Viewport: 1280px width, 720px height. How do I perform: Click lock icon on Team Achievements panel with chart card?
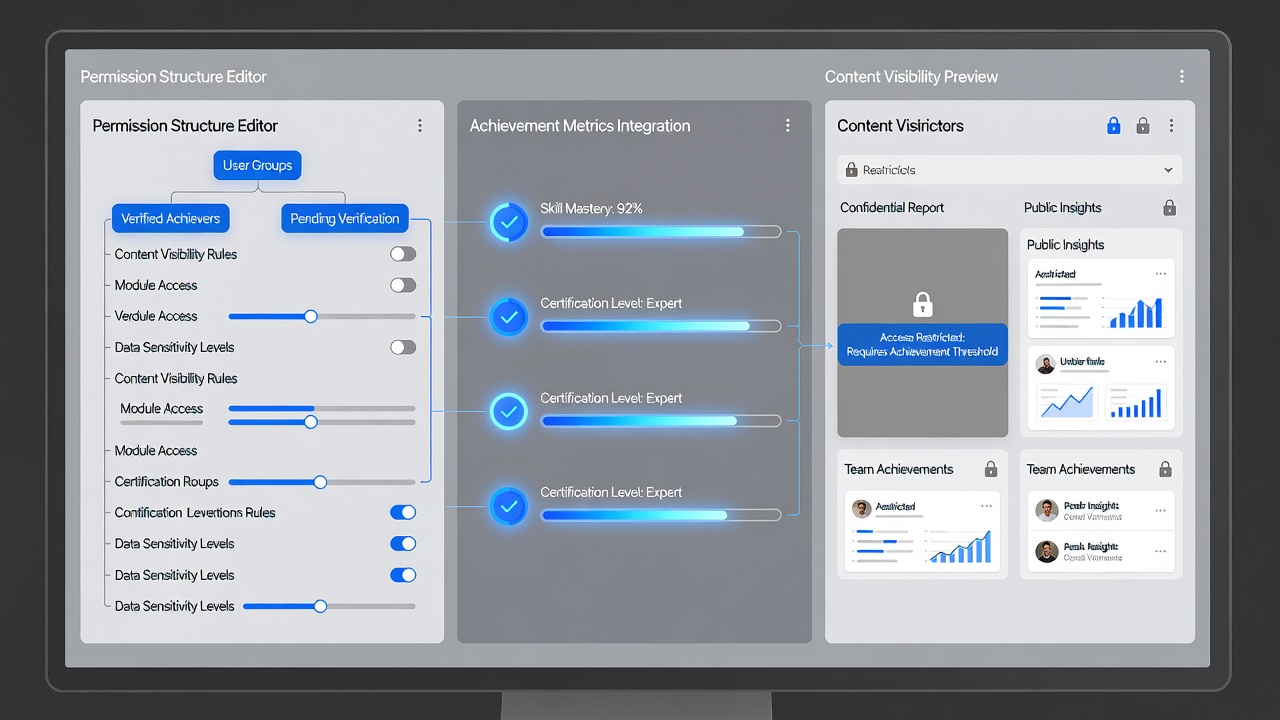[x=991, y=469]
